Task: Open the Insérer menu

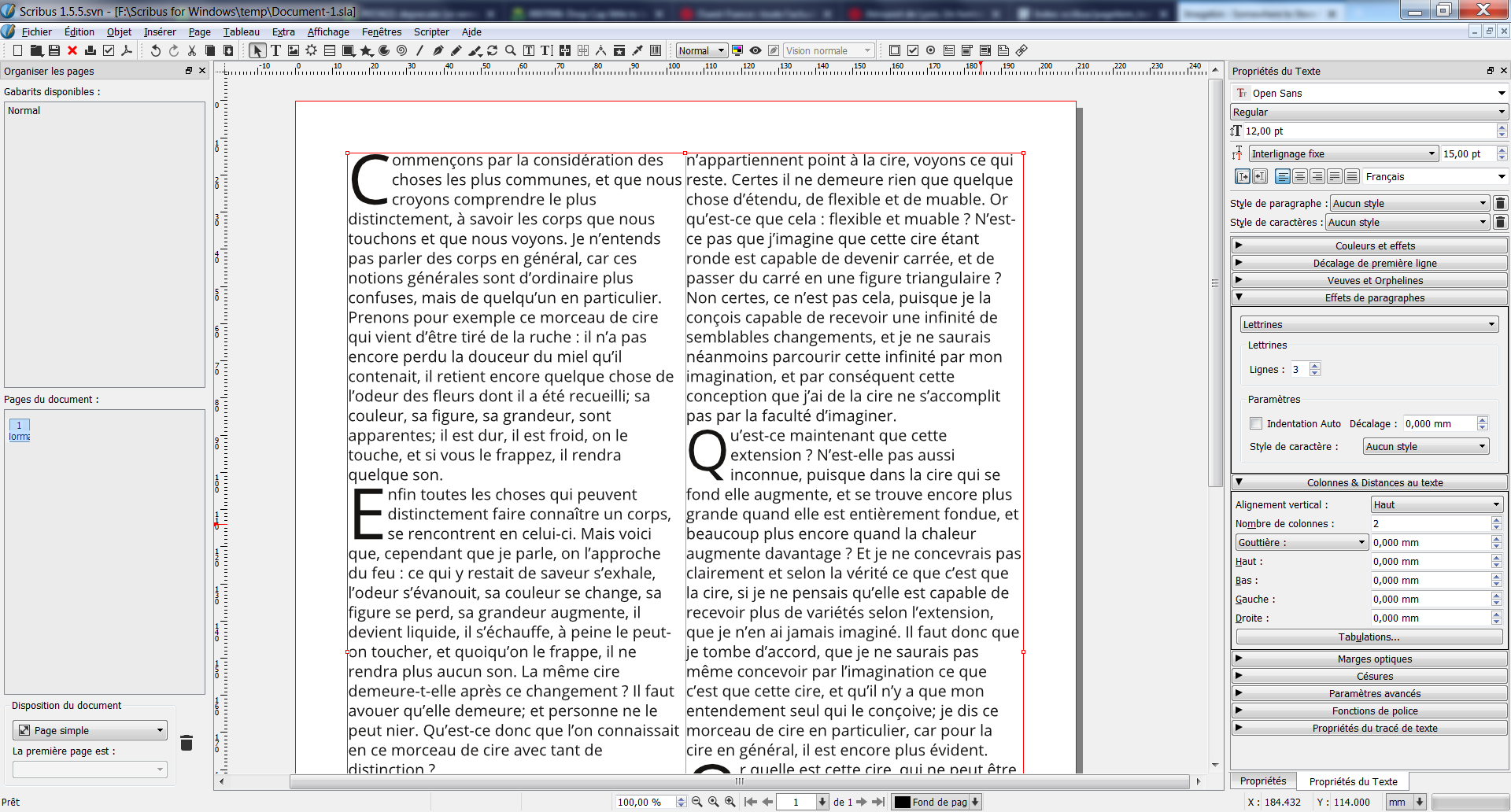Action: (160, 31)
